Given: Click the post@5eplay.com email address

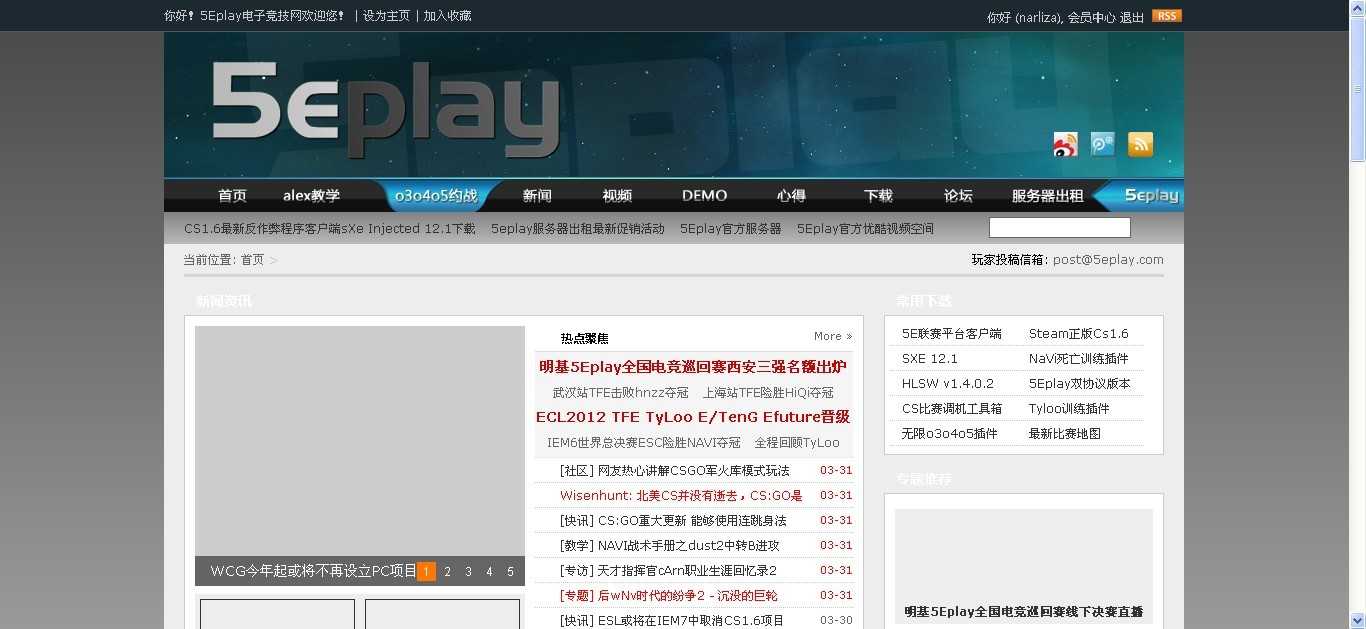Looking at the screenshot, I should (1108, 260).
